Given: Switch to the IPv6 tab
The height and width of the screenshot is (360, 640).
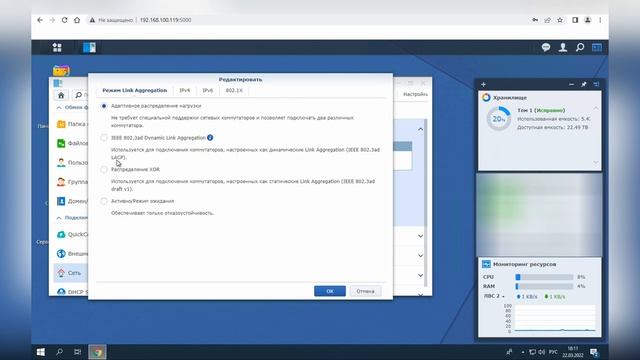Looking at the screenshot, I should pos(207,90).
